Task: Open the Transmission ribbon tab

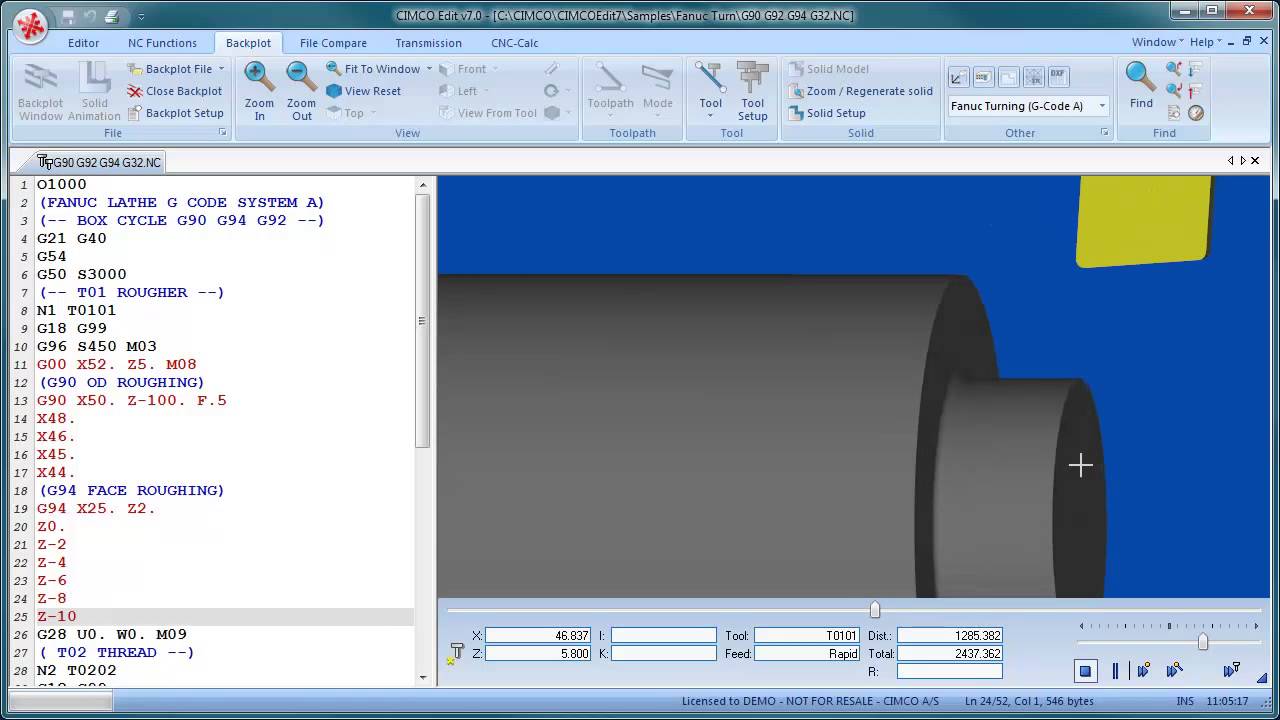Action: 428,43
